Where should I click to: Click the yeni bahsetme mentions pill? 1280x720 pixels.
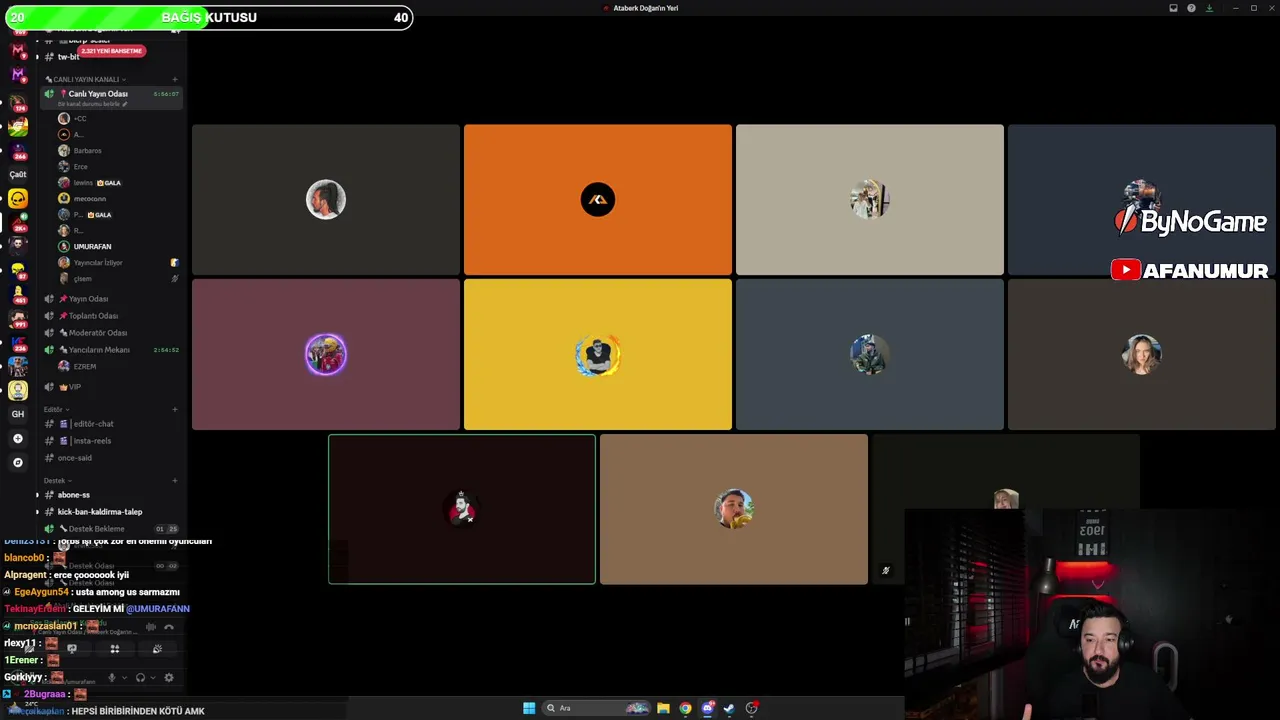pyautogui.click(x=111, y=51)
